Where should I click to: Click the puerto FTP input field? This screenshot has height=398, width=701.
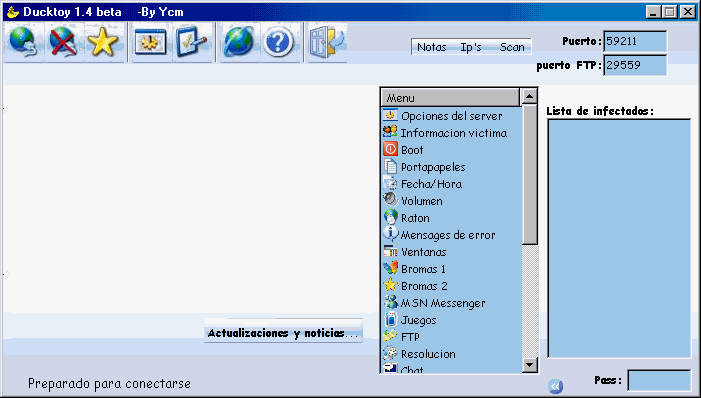click(635, 65)
